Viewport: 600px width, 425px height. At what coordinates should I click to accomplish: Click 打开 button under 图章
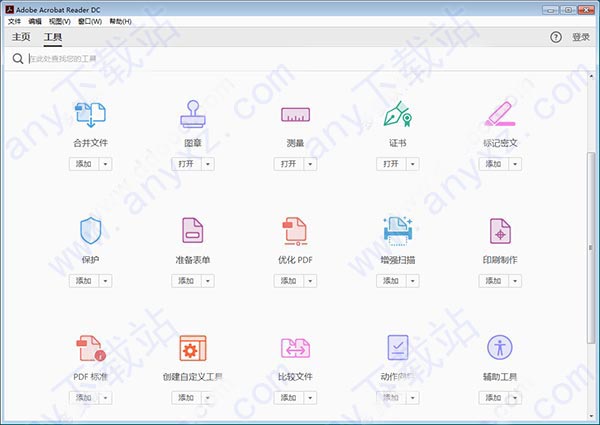coord(186,164)
